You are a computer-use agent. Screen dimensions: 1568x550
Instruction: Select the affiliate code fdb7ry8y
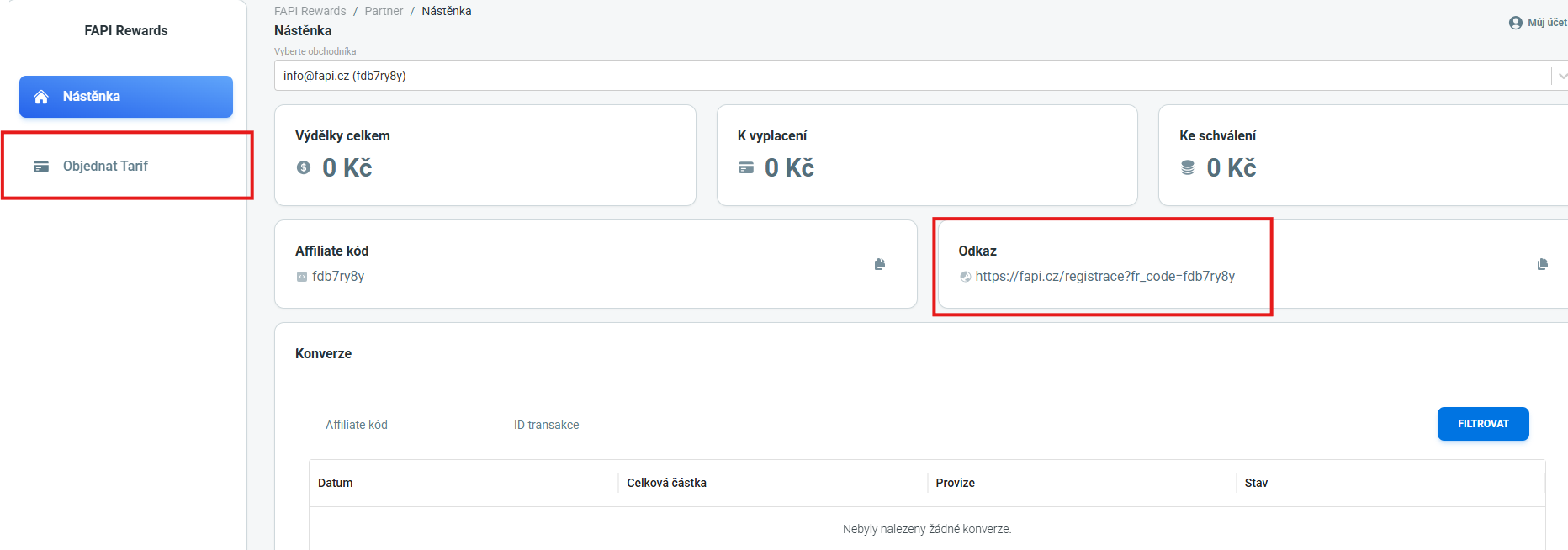(x=338, y=276)
